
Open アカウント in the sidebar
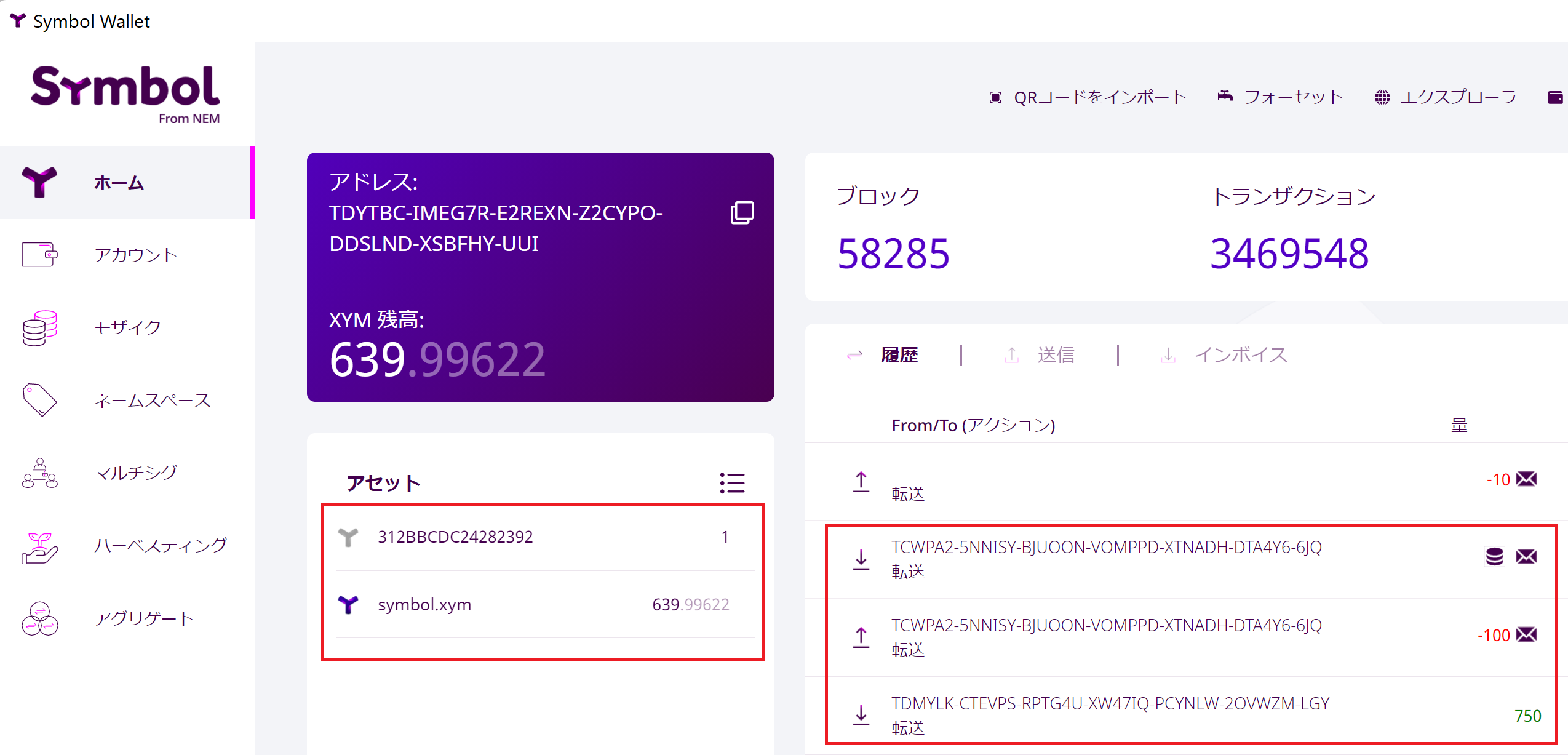(135, 255)
